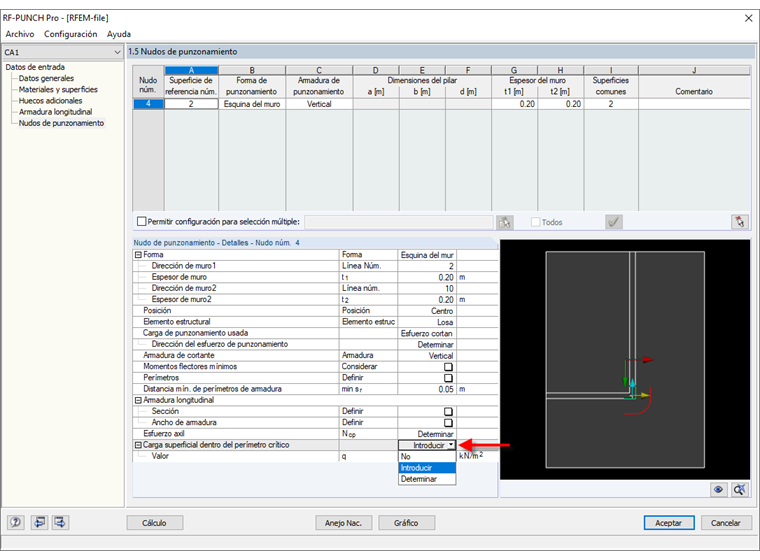Click reference surface cell with value 2
Image resolution: width=760 pixels, height=560 pixels.
point(191,104)
